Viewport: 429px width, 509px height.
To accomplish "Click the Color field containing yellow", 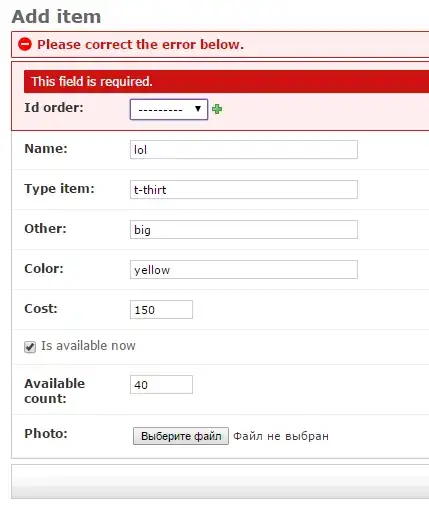I will (244, 269).
